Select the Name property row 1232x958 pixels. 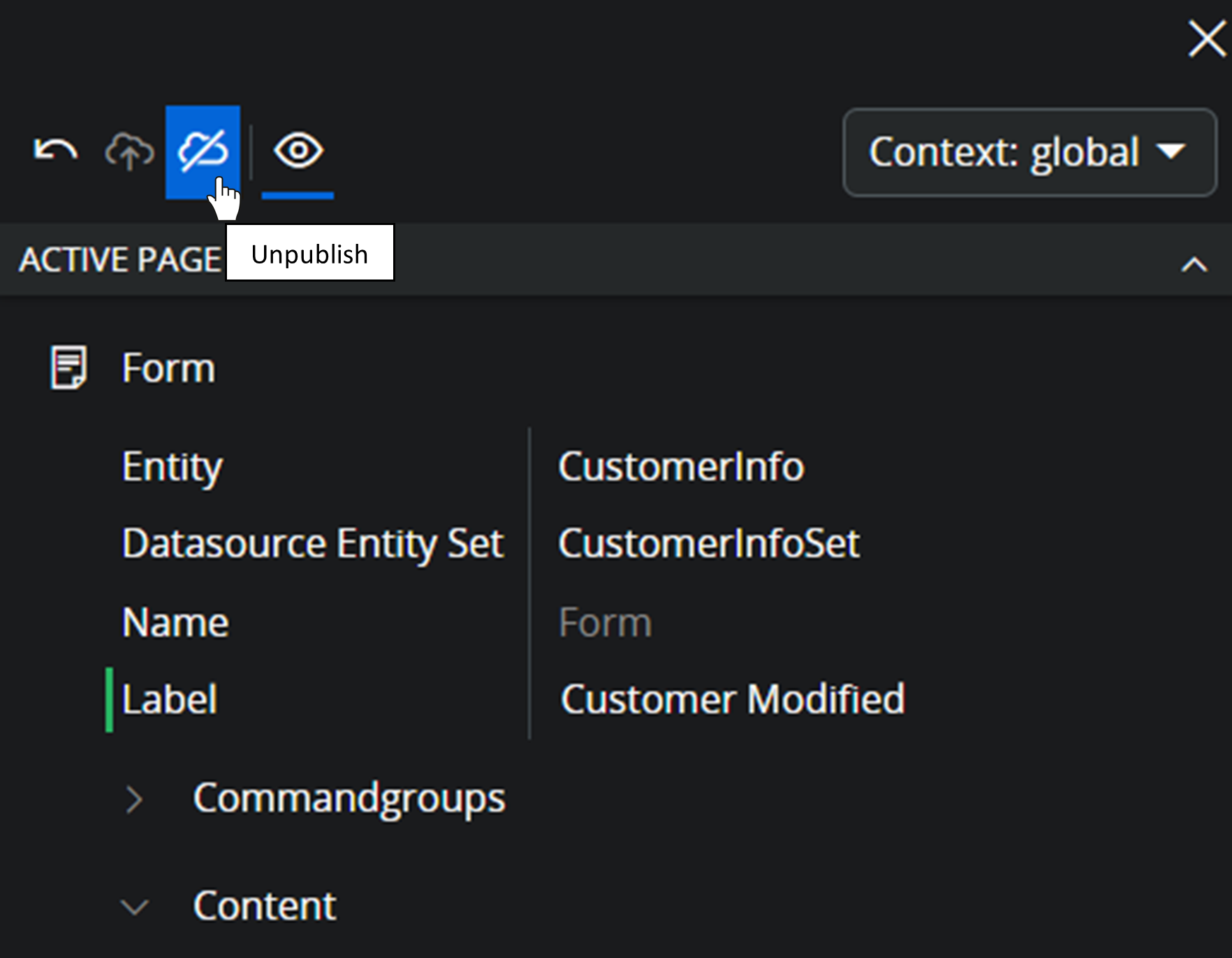(x=175, y=623)
